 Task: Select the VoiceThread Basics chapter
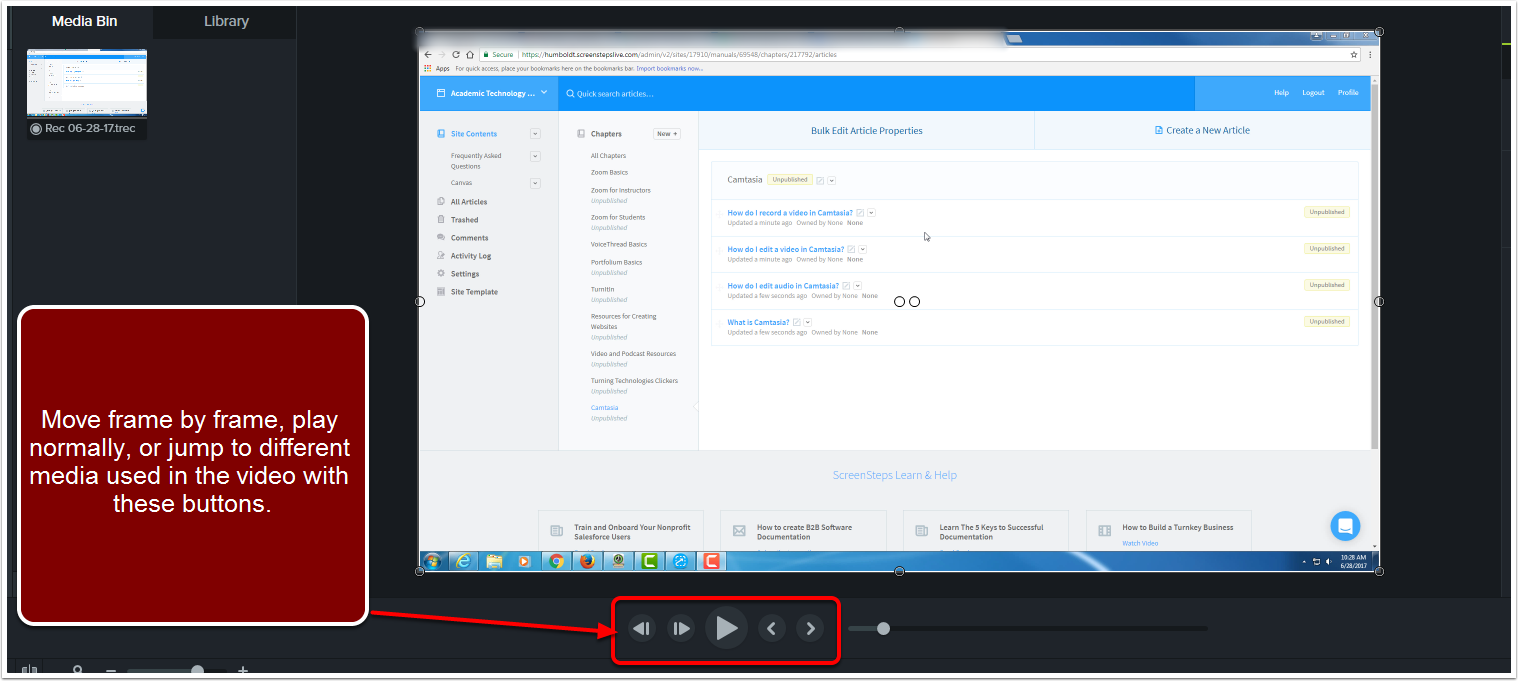pos(618,244)
